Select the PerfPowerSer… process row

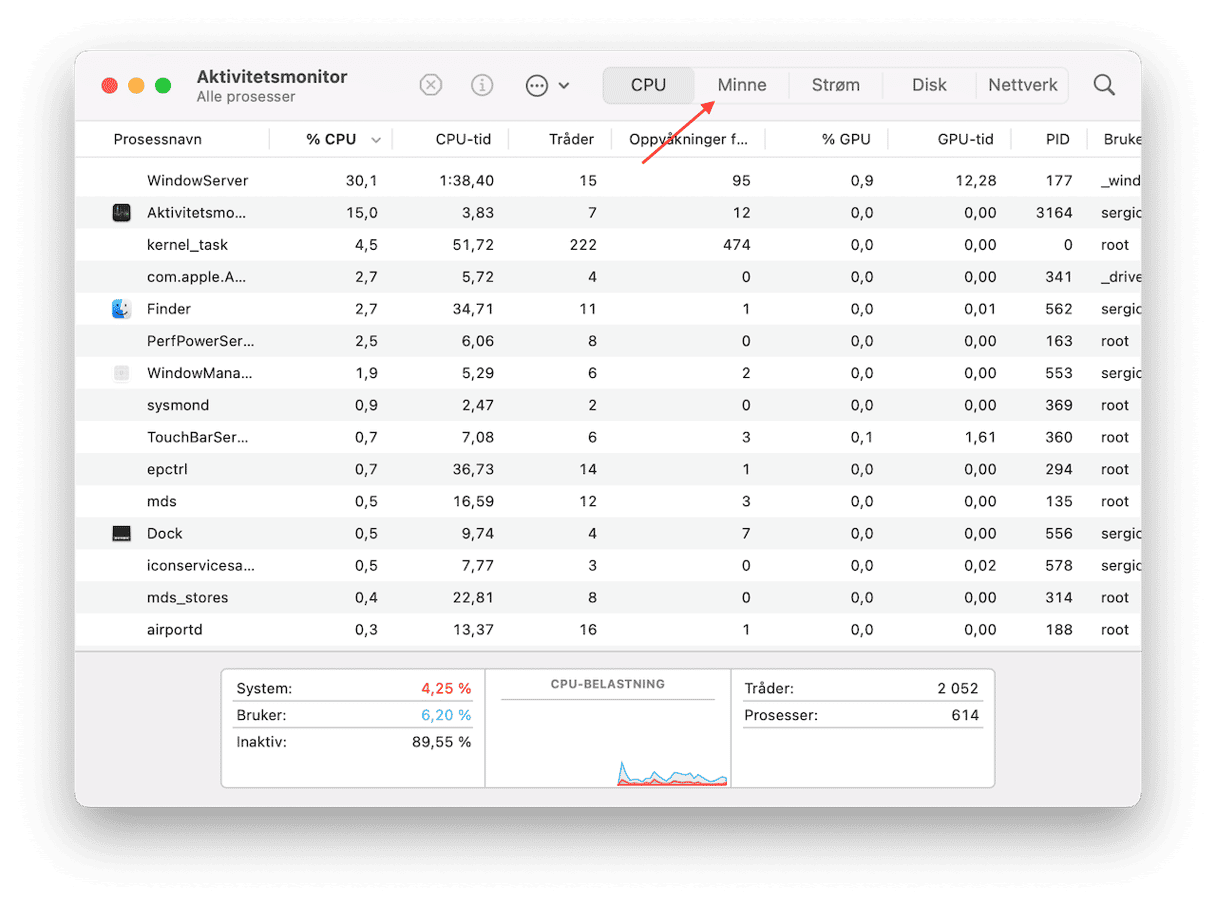point(608,341)
